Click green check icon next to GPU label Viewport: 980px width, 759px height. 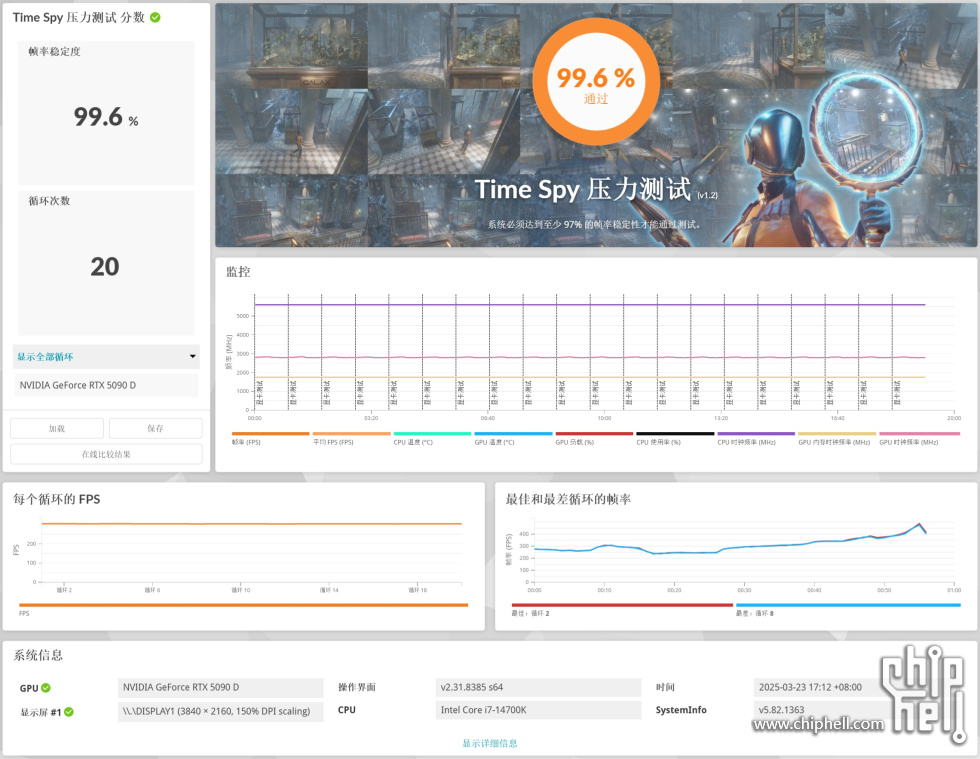pyautogui.click(x=46, y=688)
